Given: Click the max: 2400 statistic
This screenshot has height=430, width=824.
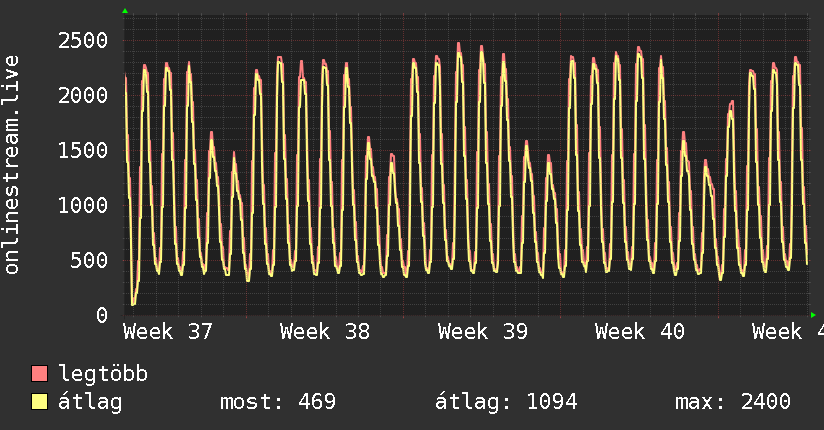Looking at the screenshot, I should tap(733, 402).
